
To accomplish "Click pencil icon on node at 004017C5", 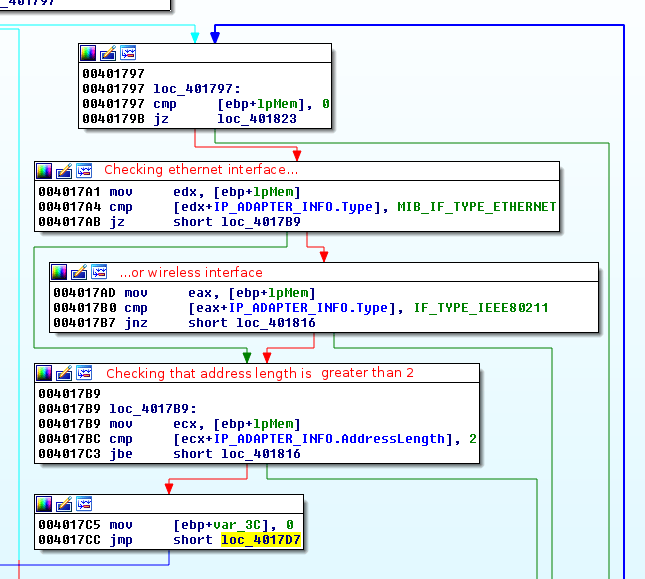I will (x=64, y=505).
